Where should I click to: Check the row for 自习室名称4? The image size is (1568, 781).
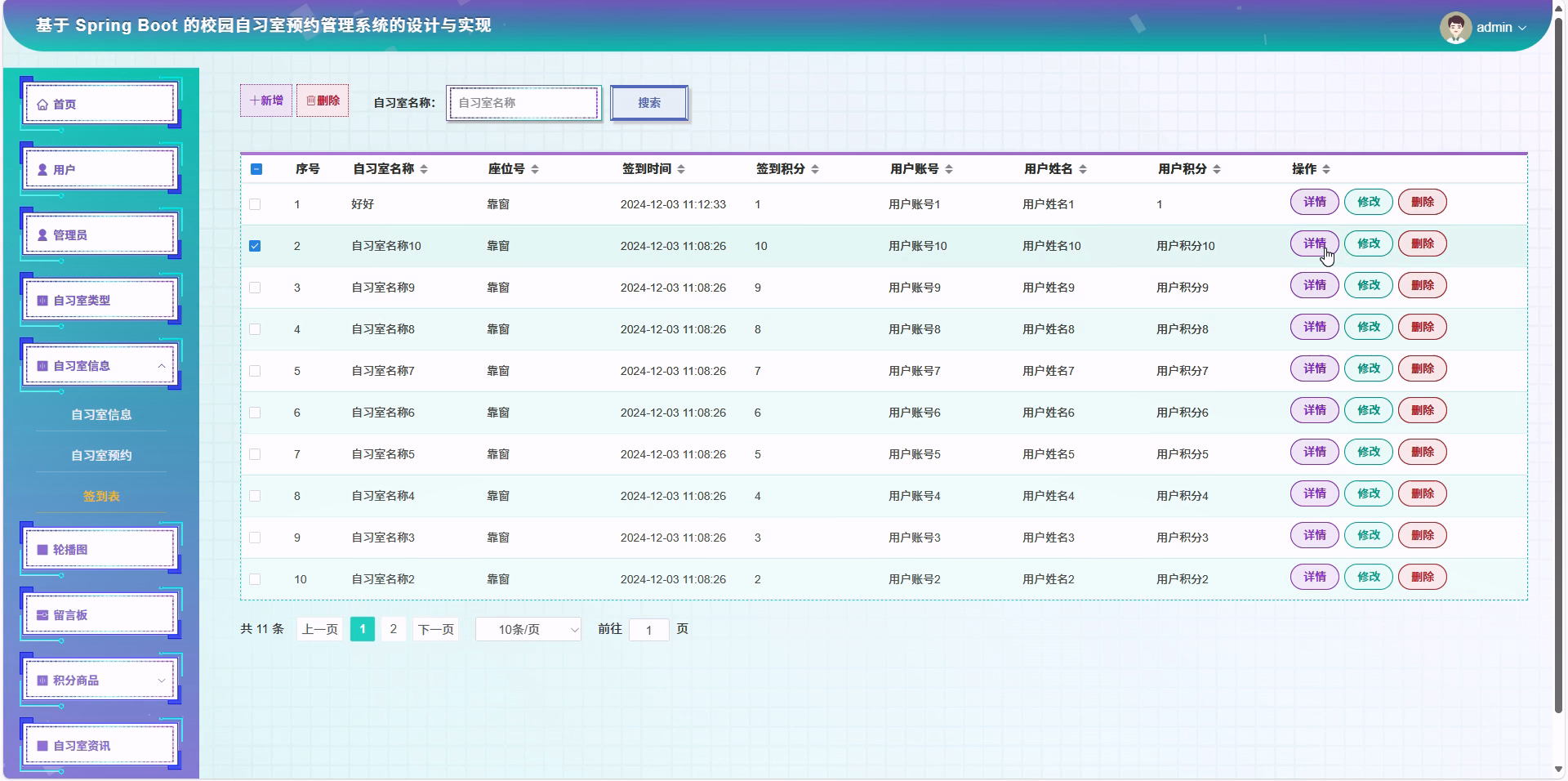(x=255, y=496)
